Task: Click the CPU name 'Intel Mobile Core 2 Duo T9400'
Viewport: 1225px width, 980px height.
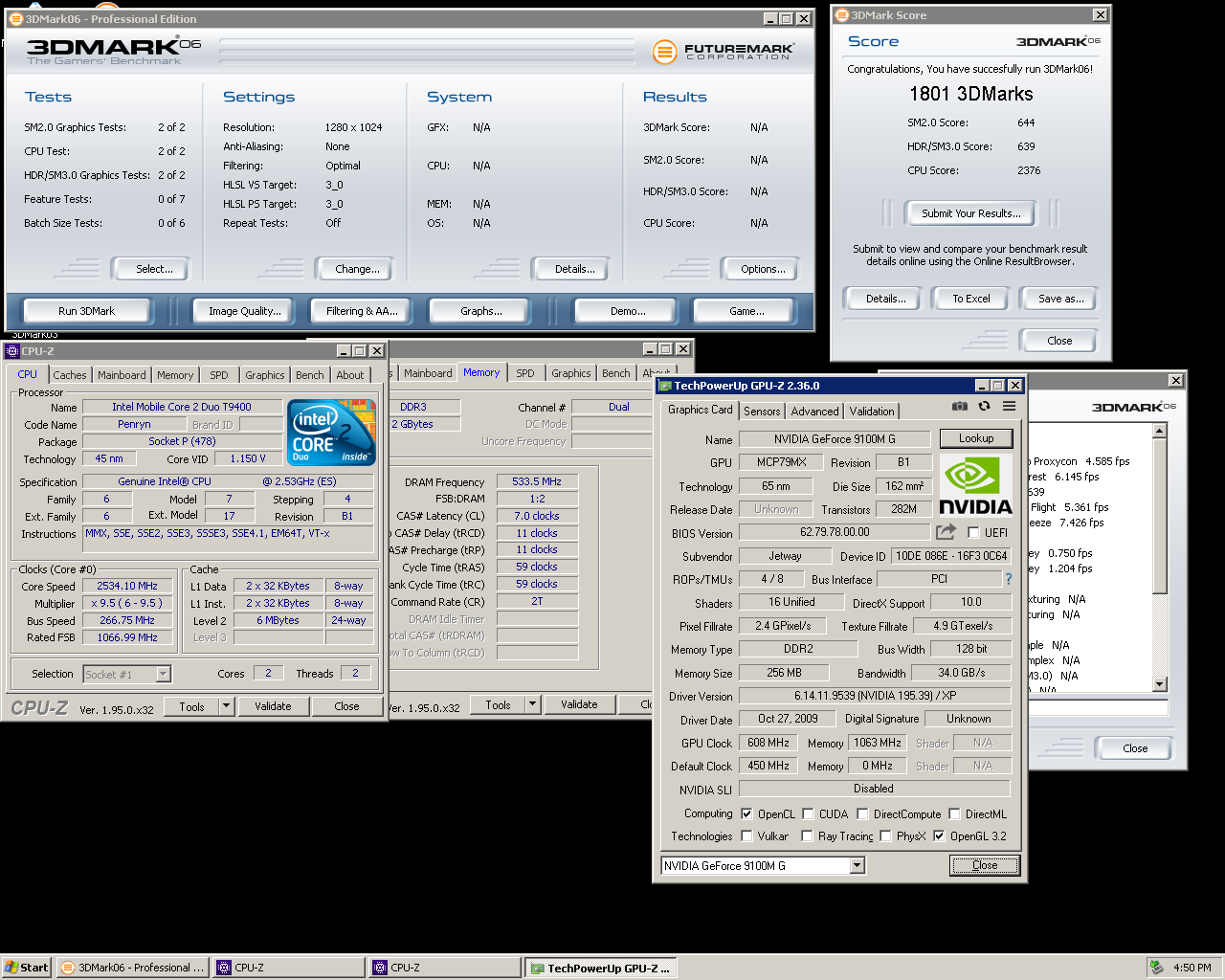Action: click(x=182, y=407)
